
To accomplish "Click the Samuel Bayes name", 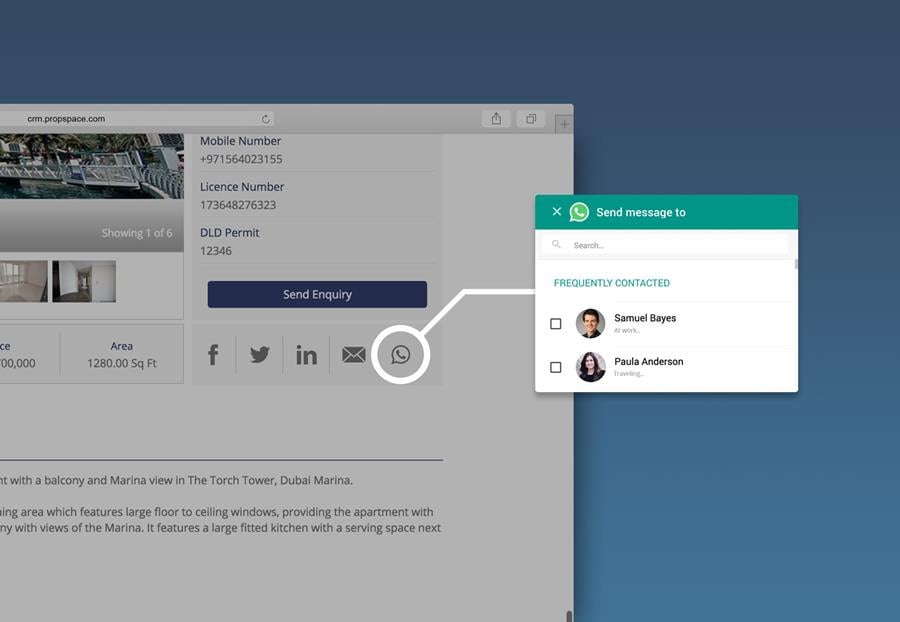I will coord(645,318).
